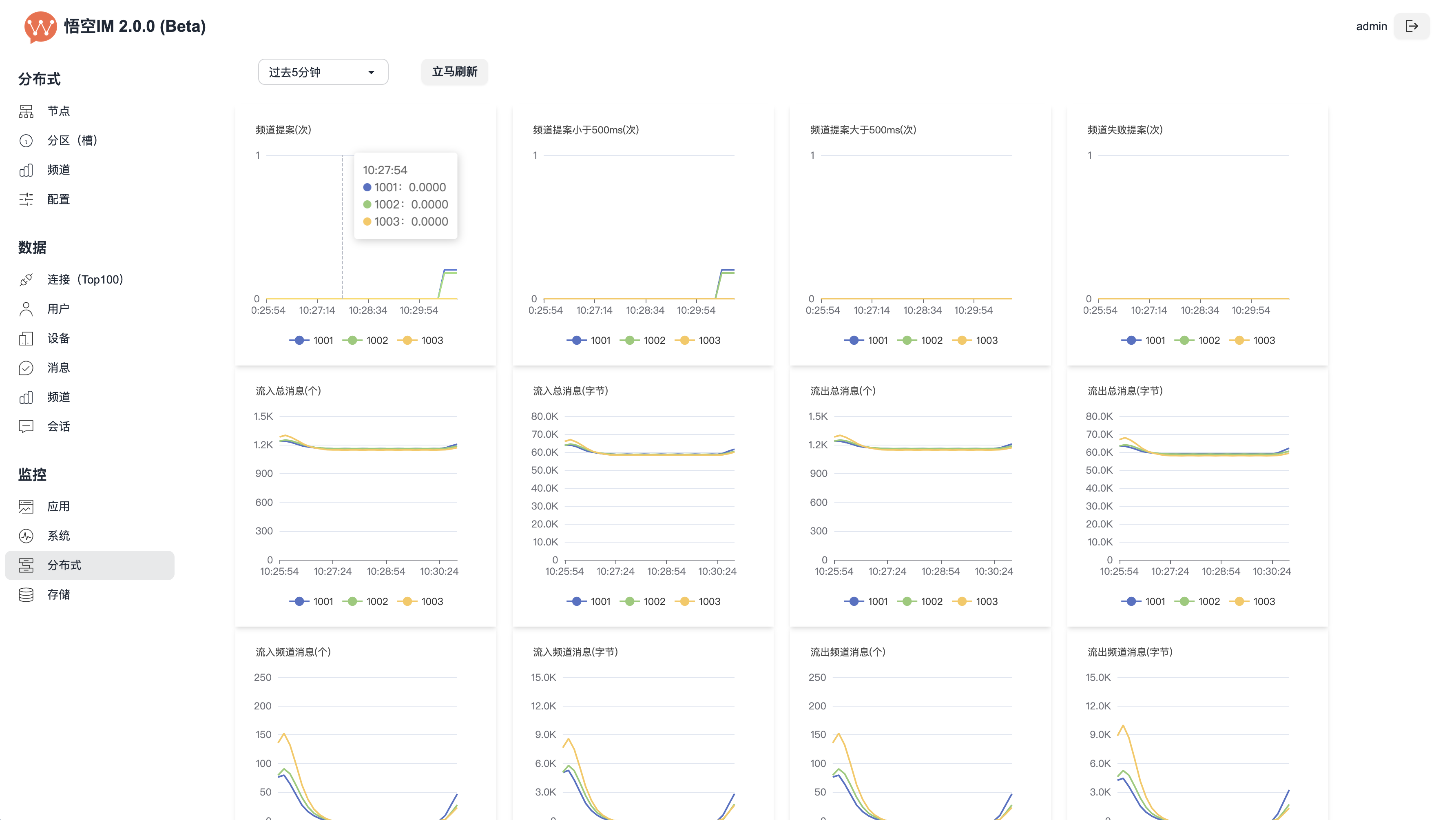
Task: Click the 连接 (Top100) plug icon
Action: (26, 279)
